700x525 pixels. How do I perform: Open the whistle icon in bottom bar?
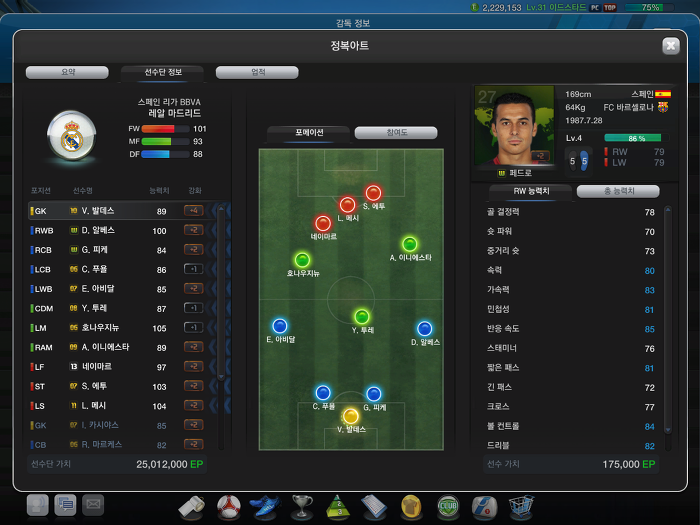coord(192,507)
